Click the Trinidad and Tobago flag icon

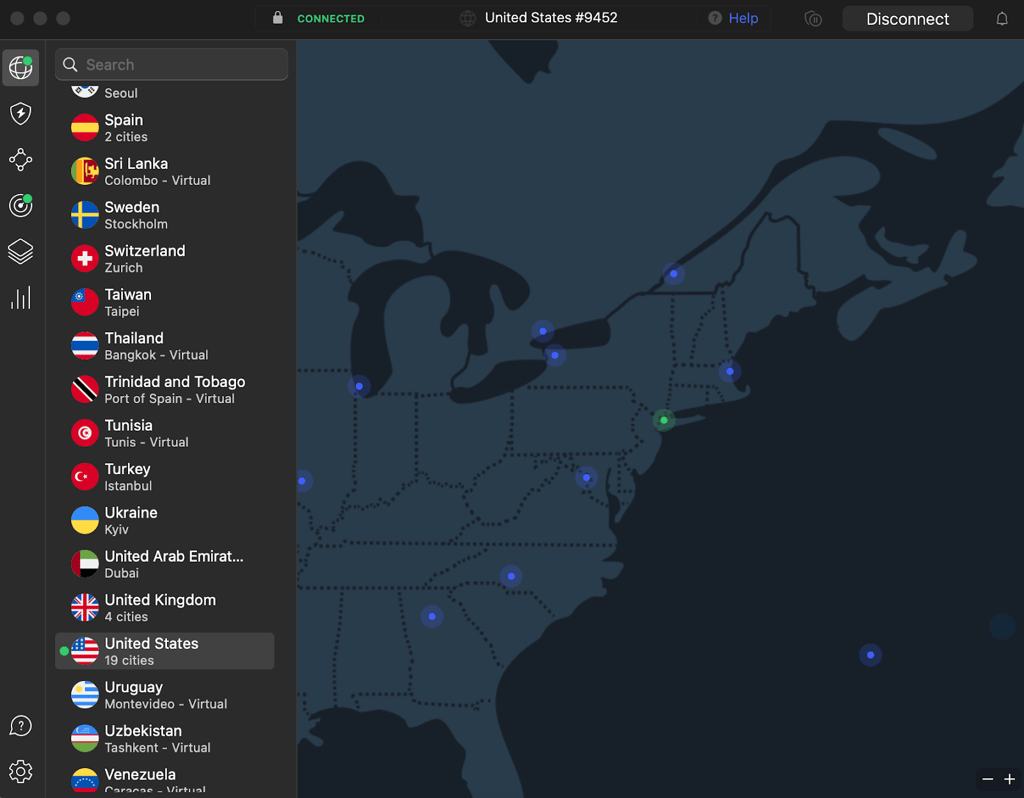[85, 389]
